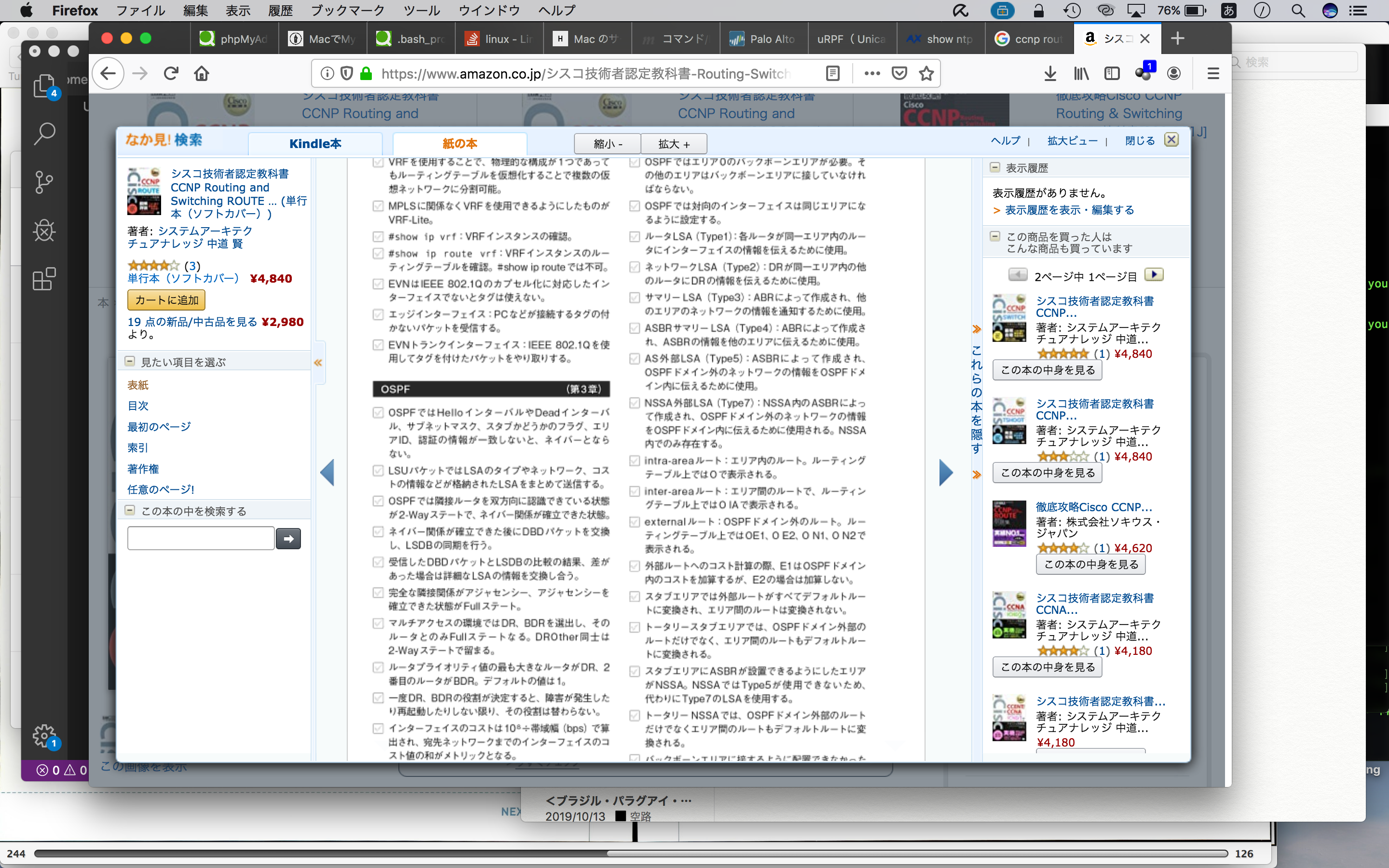
Task: Go back with Firefox back arrow
Action: click(x=108, y=73)
